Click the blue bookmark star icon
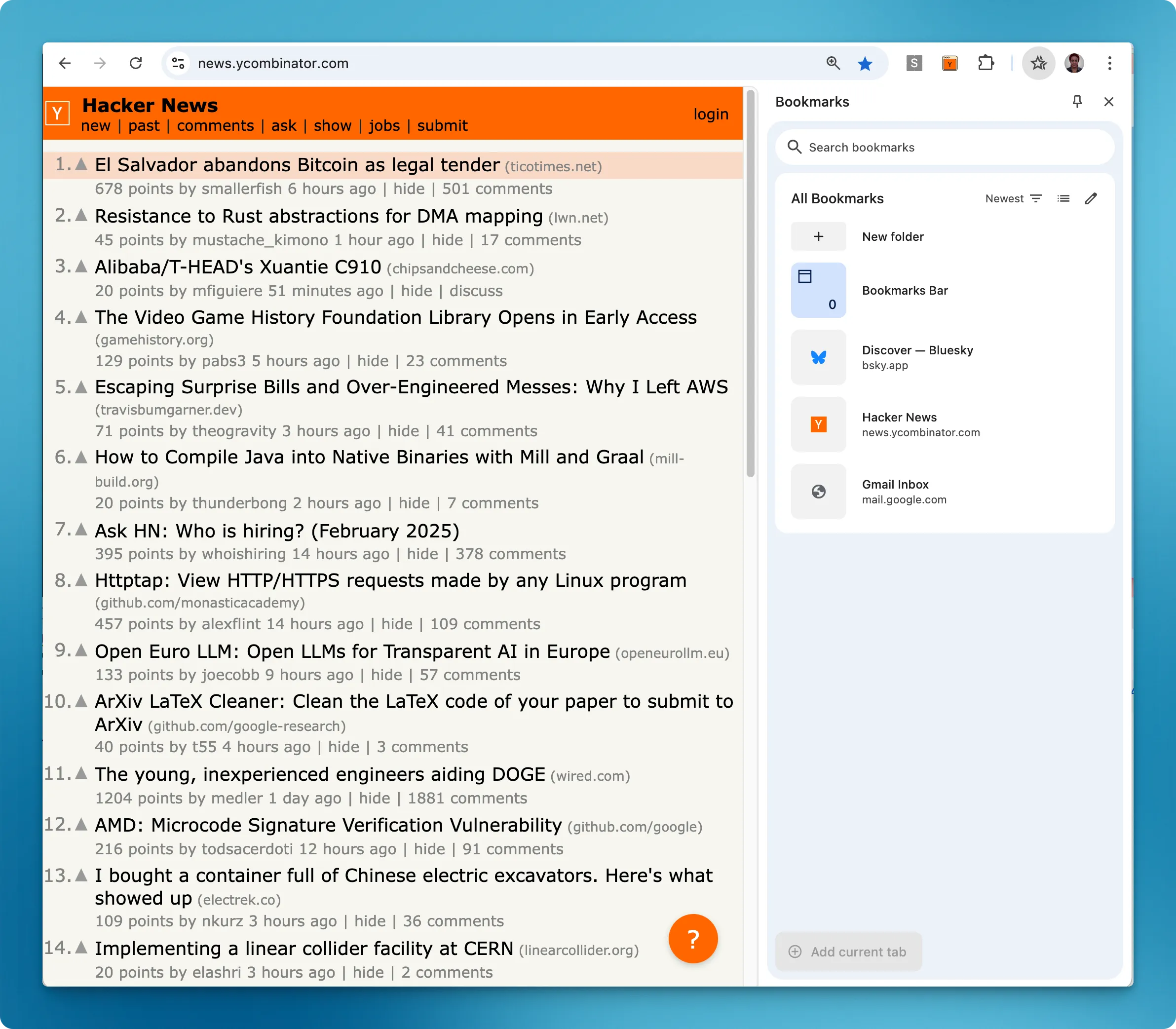 [865, 63]
